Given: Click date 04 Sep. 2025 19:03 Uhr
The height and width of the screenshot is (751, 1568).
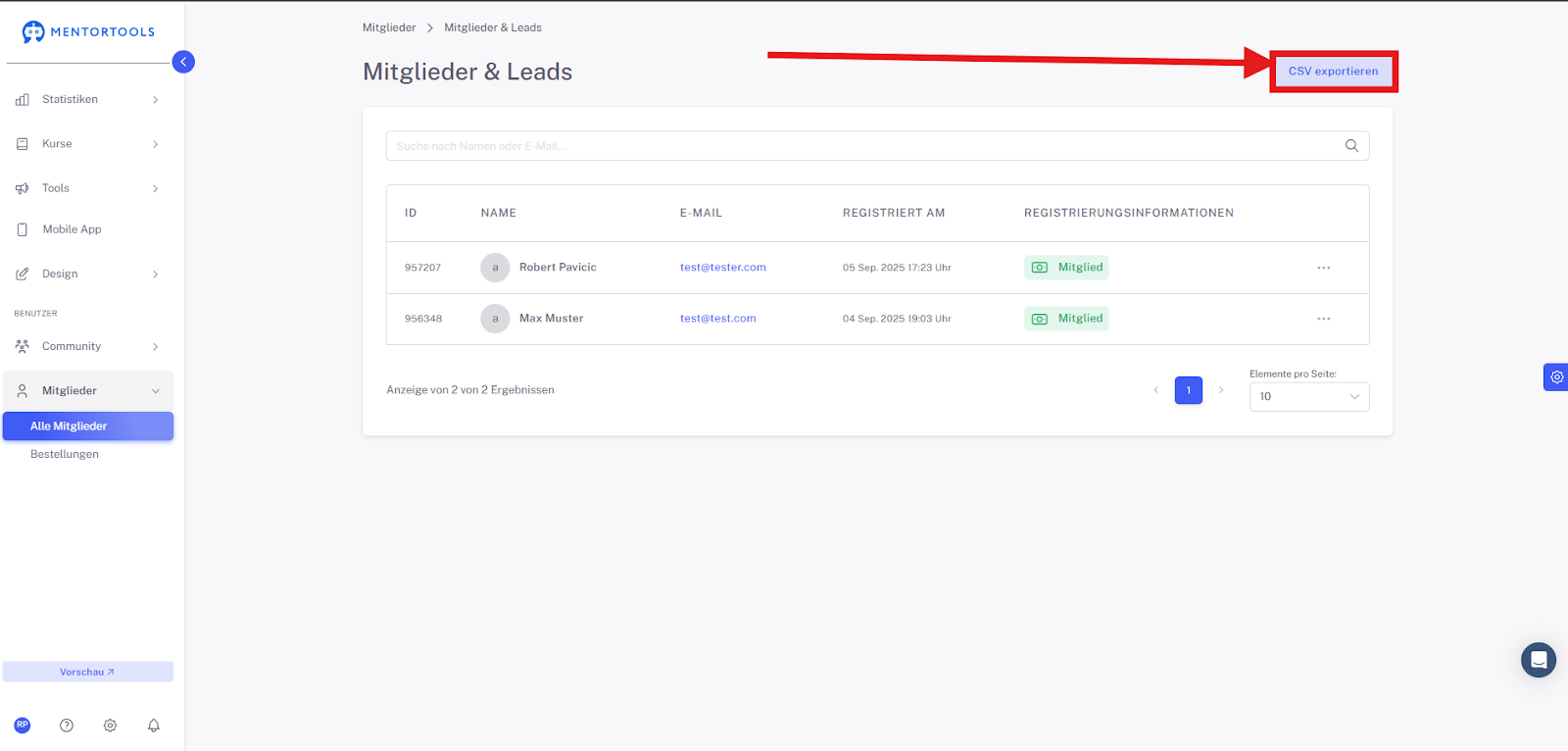Looking at the screenshot, I should 897,319.
